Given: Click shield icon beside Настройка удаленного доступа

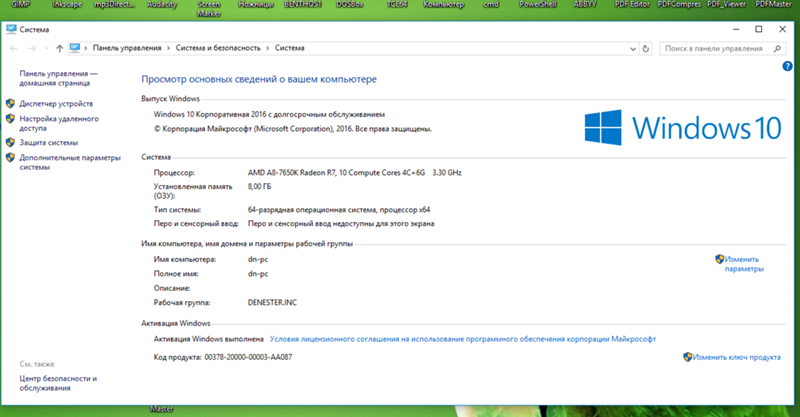Looking at the screenshot, I should (10, 118).
